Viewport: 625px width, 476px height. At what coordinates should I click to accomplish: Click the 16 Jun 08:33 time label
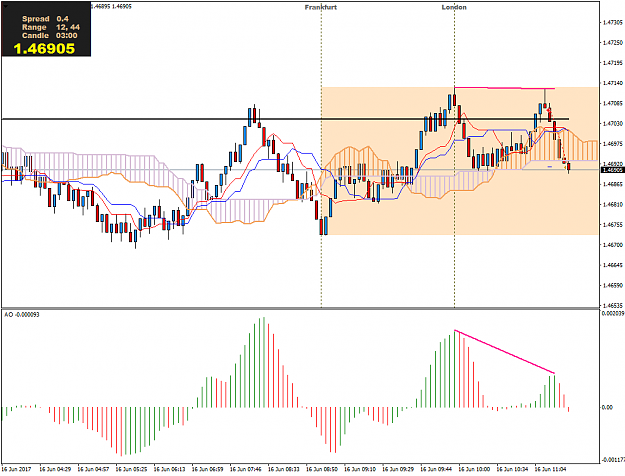click(x=284, y=469)
